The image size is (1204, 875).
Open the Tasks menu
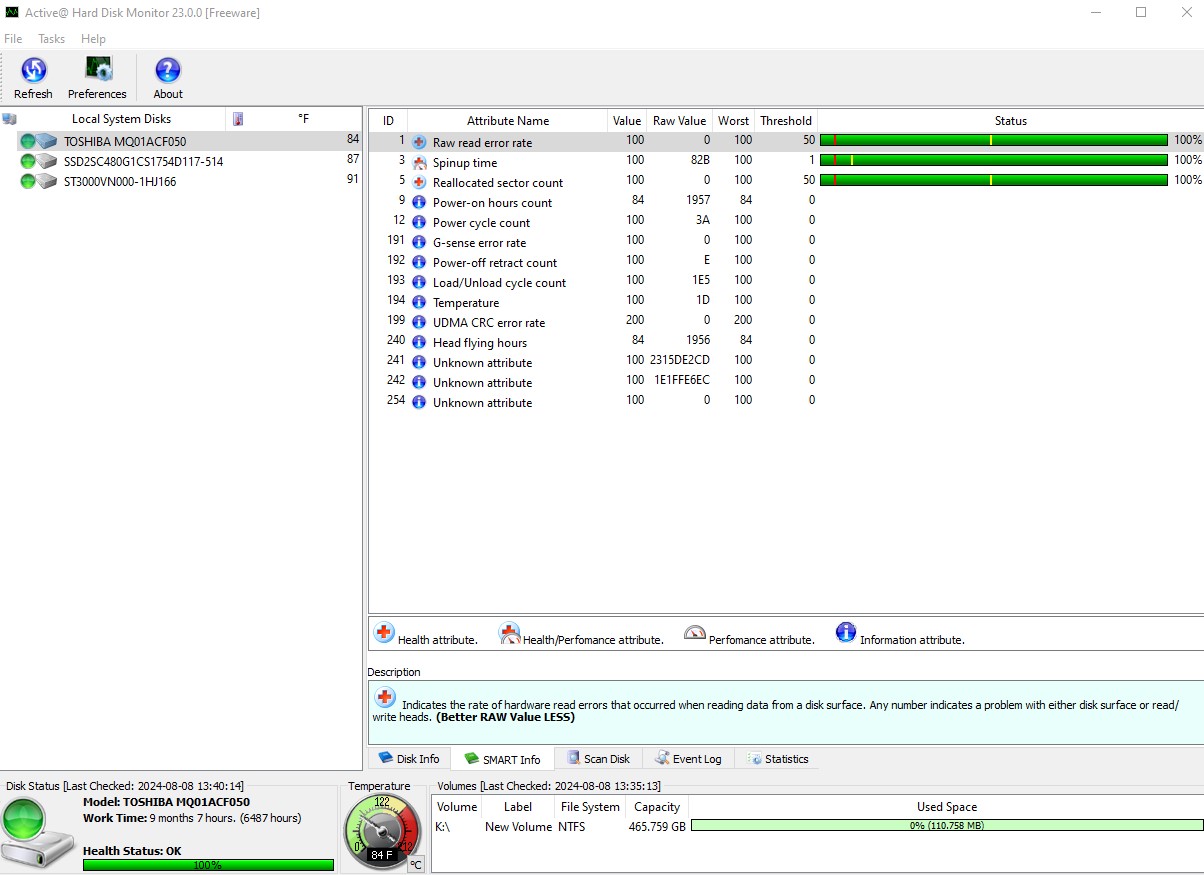(x=51, y=39)
